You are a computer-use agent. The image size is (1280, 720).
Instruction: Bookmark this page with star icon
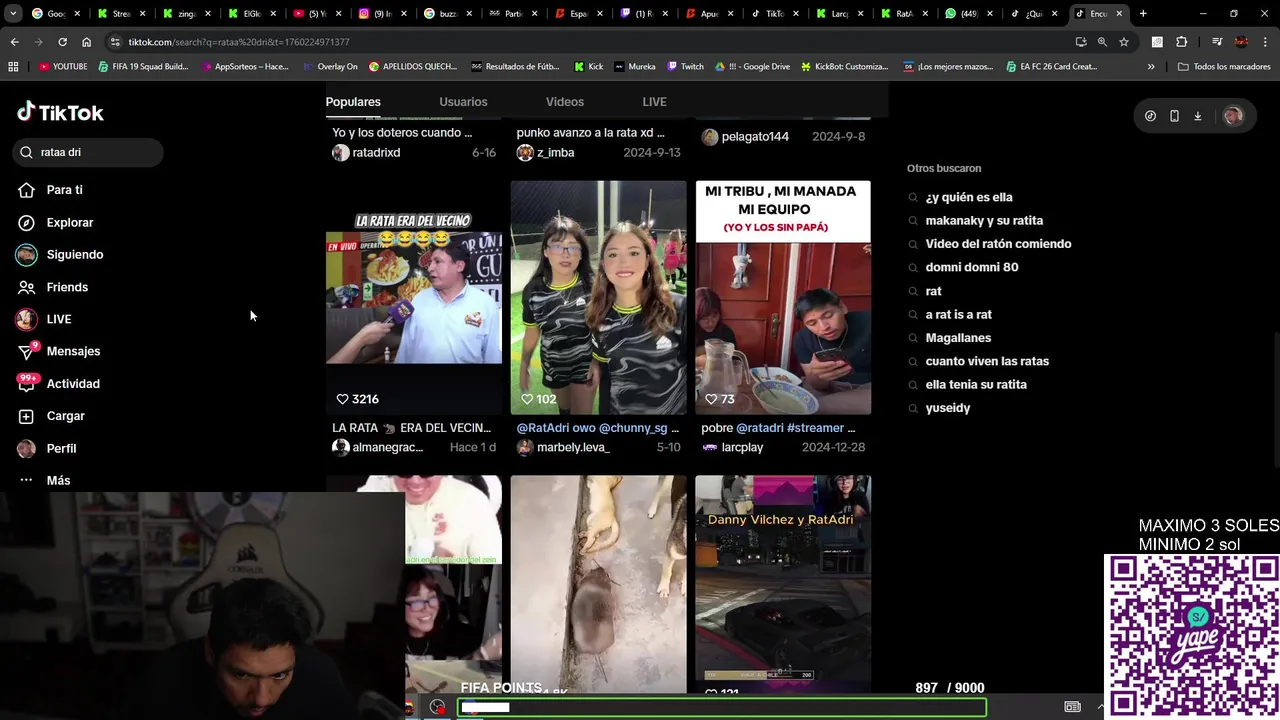[x=1124, y=42]
